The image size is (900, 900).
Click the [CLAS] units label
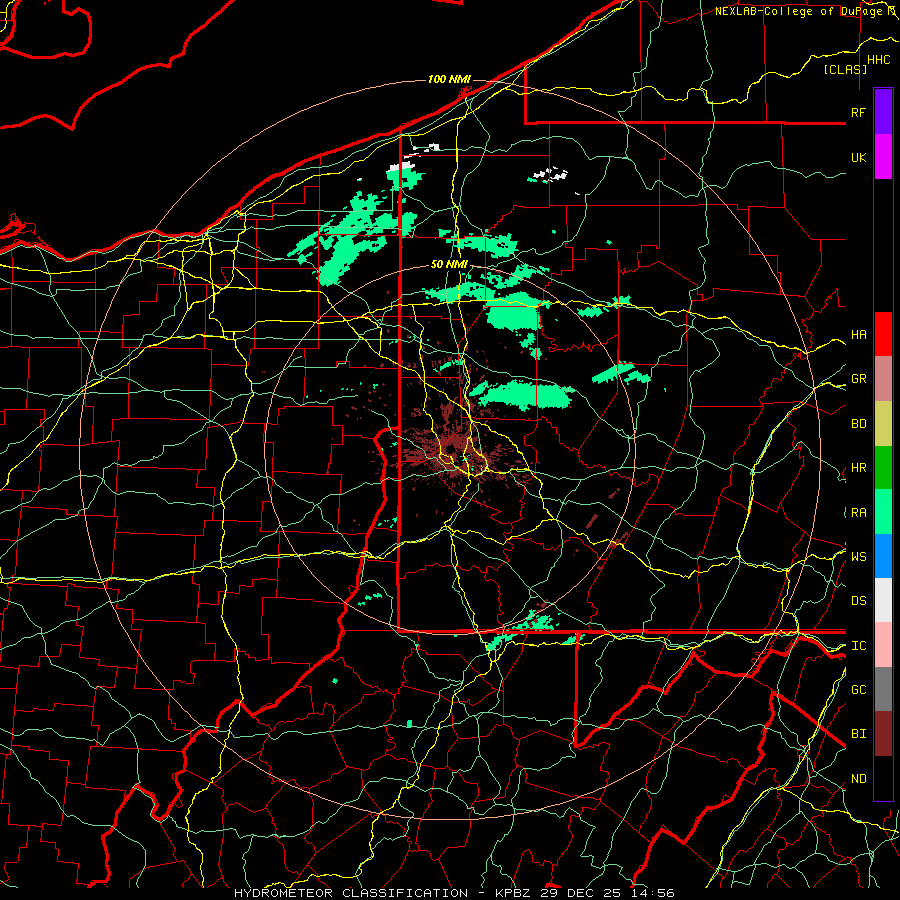coord(845,69)
